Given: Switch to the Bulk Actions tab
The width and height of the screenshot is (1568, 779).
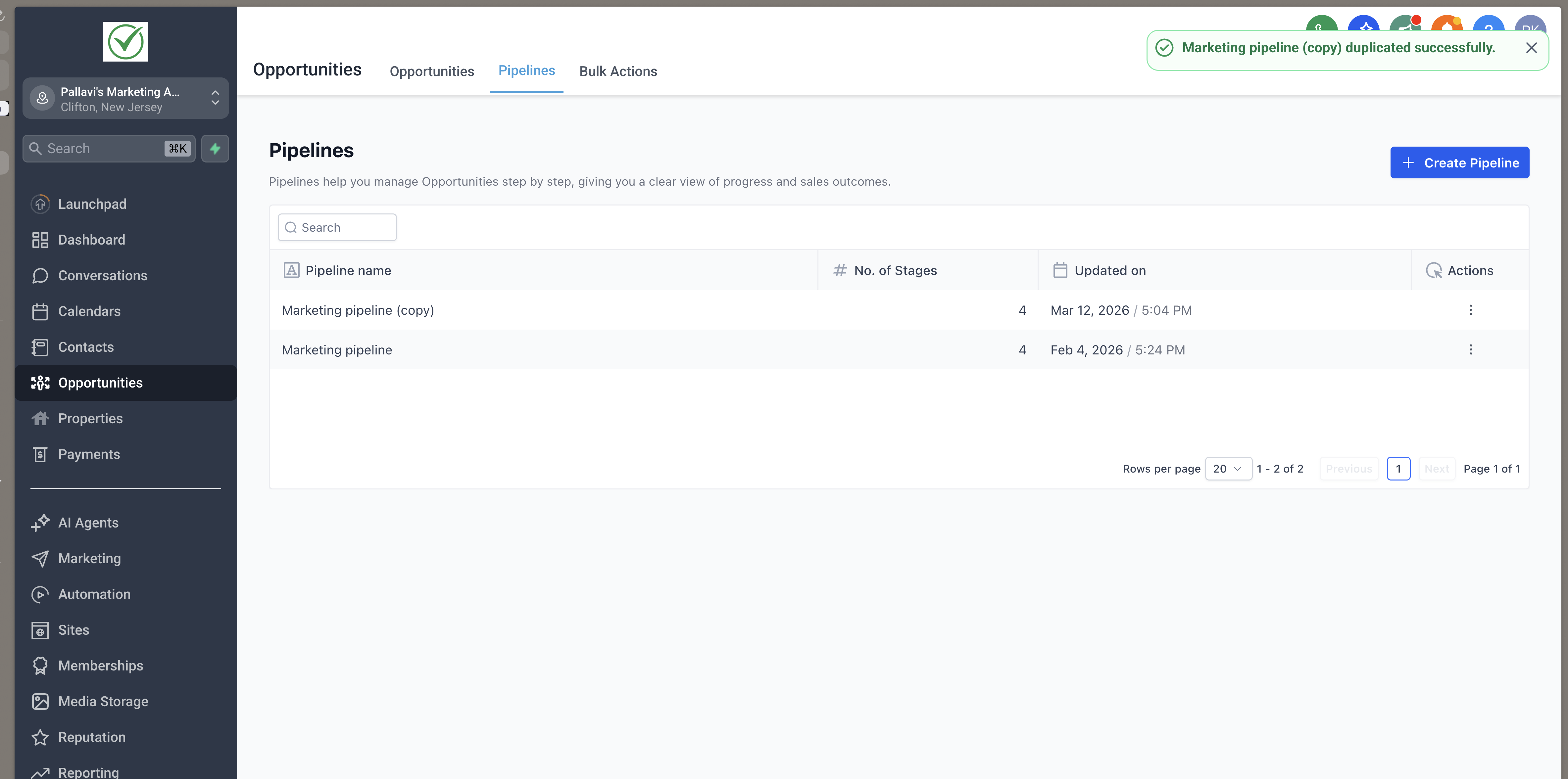Looking at the screenshot, I should pos(618,71).
